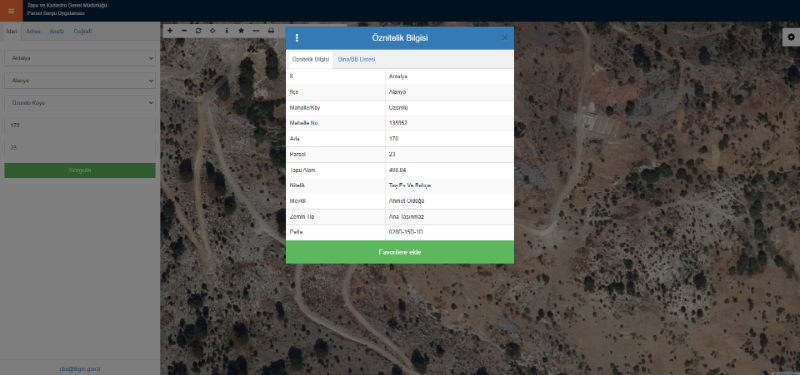Select the Coğrafi search tab

click(x=83, y=31)
